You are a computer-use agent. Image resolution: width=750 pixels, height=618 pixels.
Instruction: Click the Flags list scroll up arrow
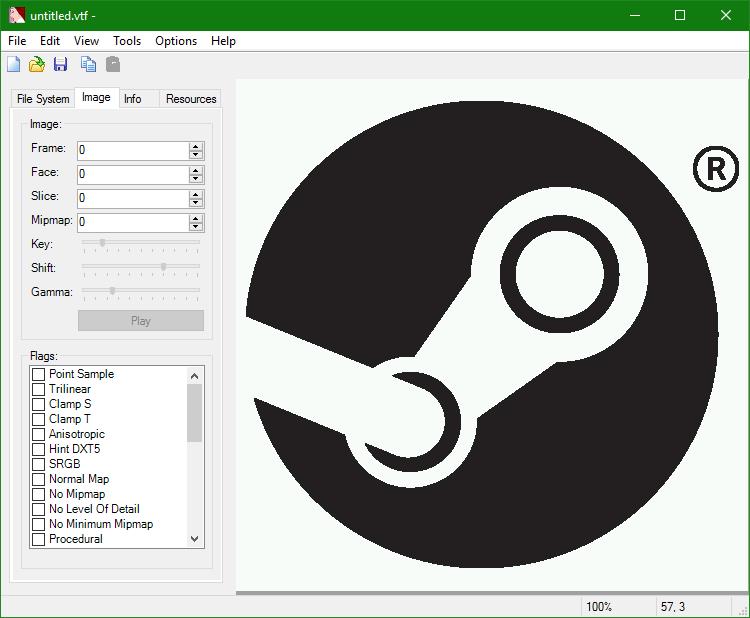pos(195,375)
